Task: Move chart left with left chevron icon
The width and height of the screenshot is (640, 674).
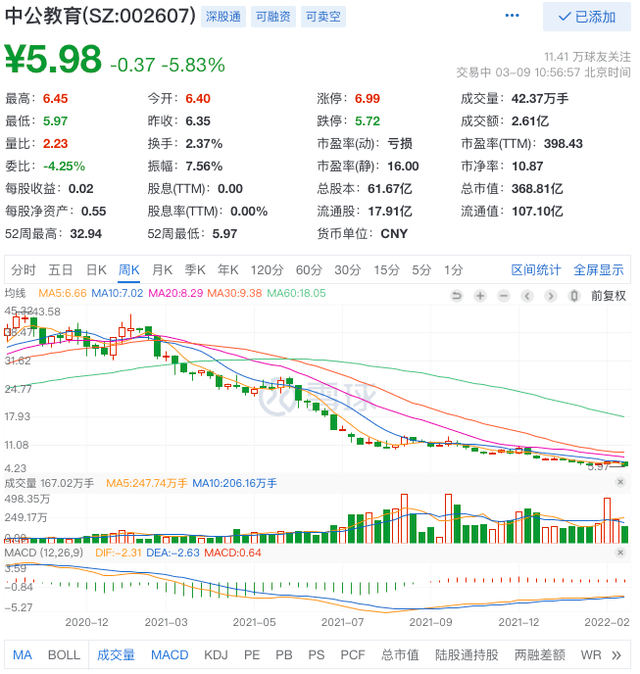Action: coord(527,296)
